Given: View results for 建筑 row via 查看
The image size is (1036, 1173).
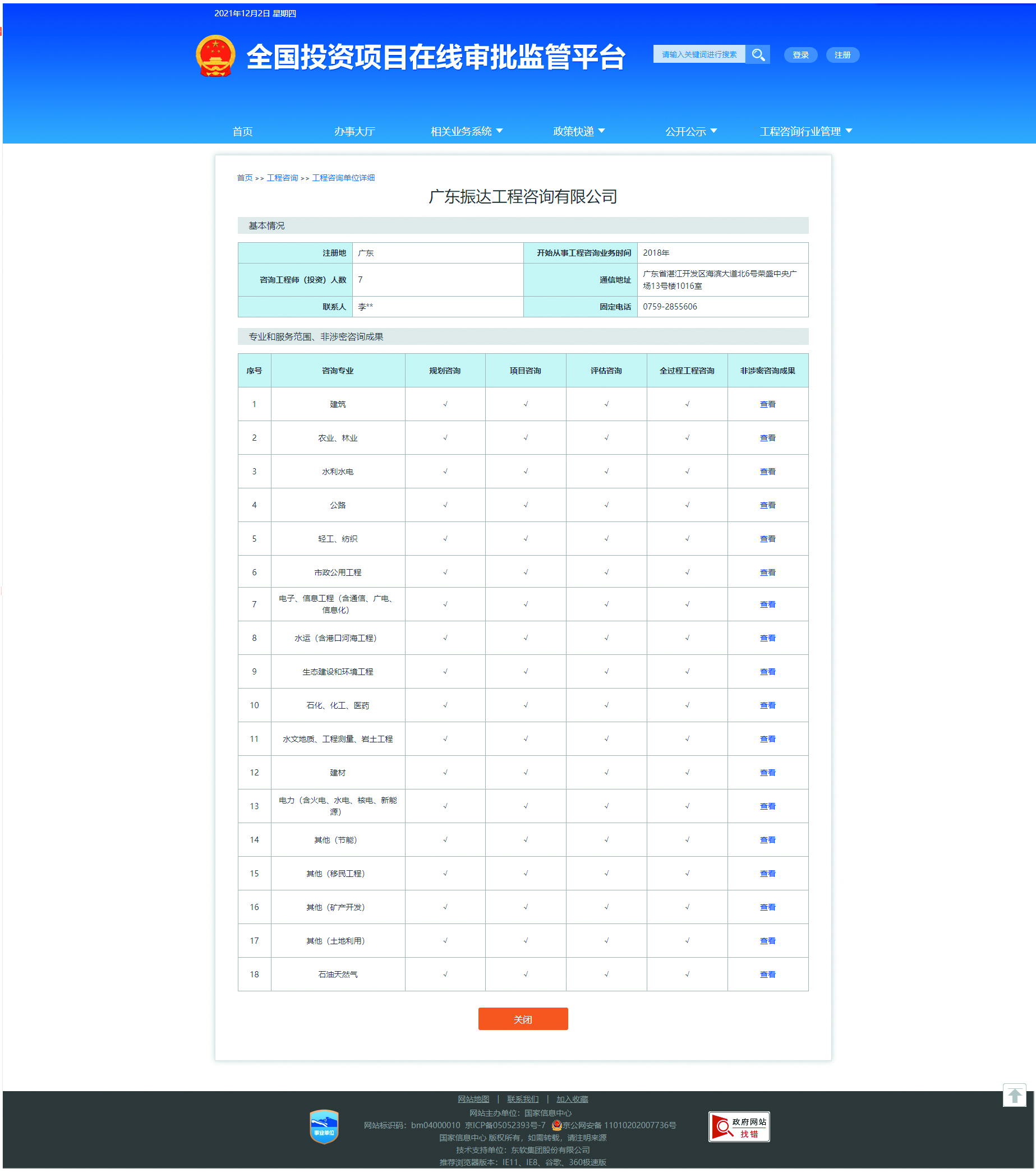Looking at the screenshot, I should click(x=767, y=404).
